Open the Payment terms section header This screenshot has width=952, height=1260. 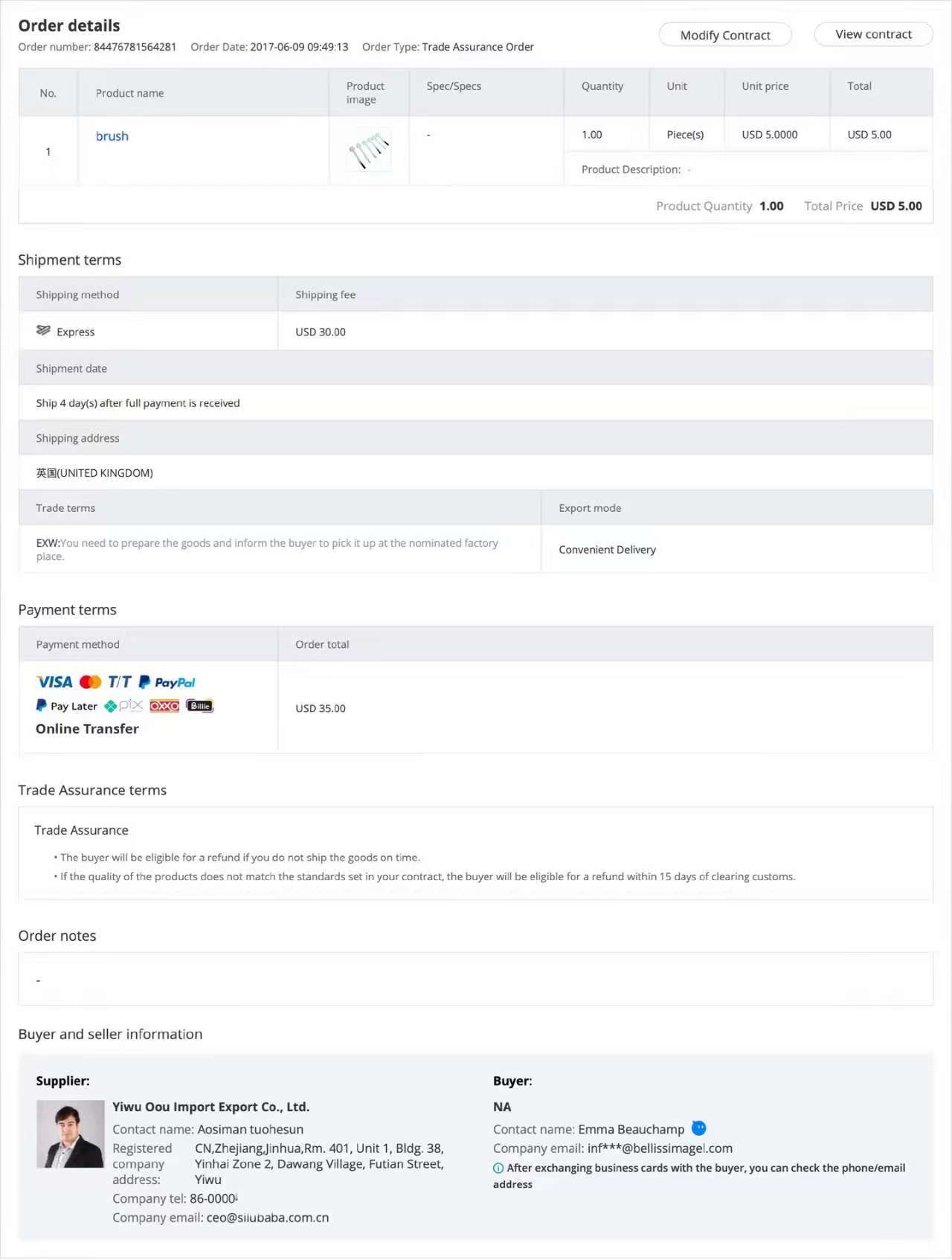[67, 609]
